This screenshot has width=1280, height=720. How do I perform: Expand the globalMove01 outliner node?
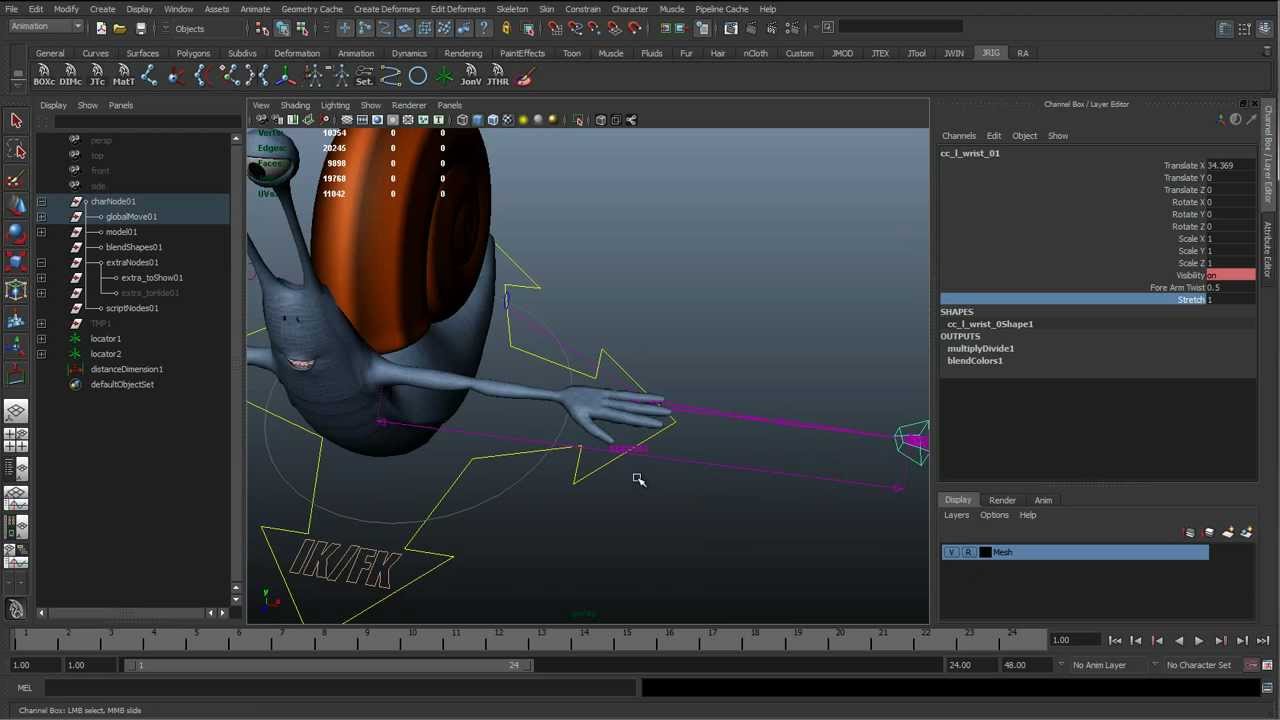pos(41,216)
